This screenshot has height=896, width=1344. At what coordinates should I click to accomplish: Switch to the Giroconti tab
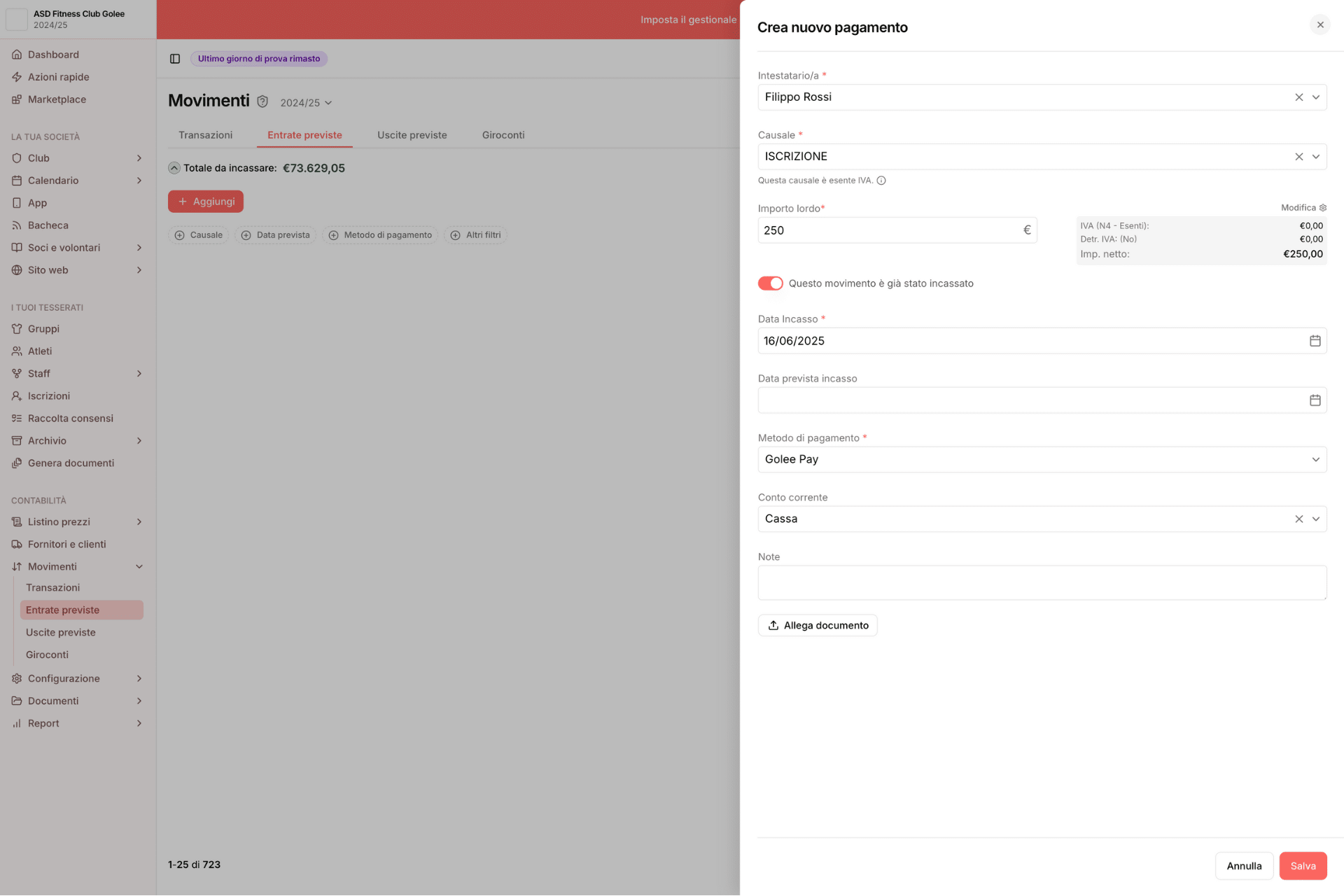(503, 135)
